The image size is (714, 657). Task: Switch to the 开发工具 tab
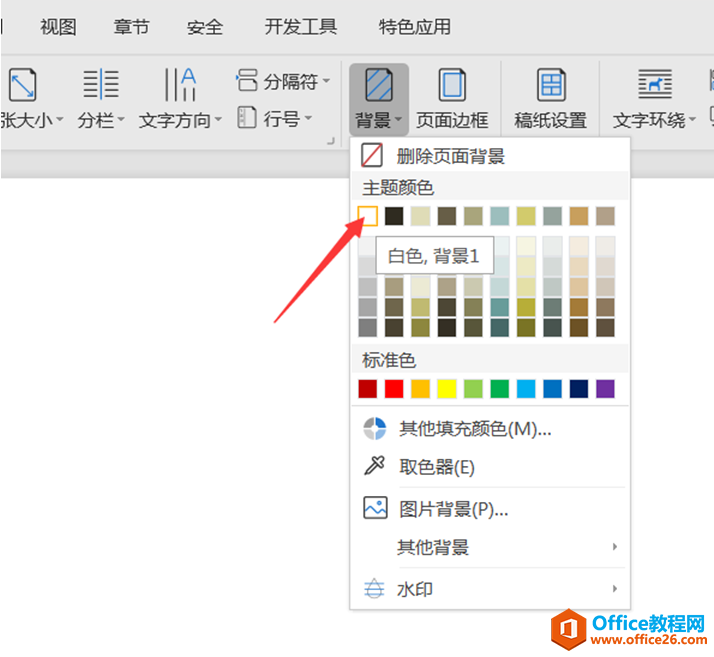[x=301, y=27]
